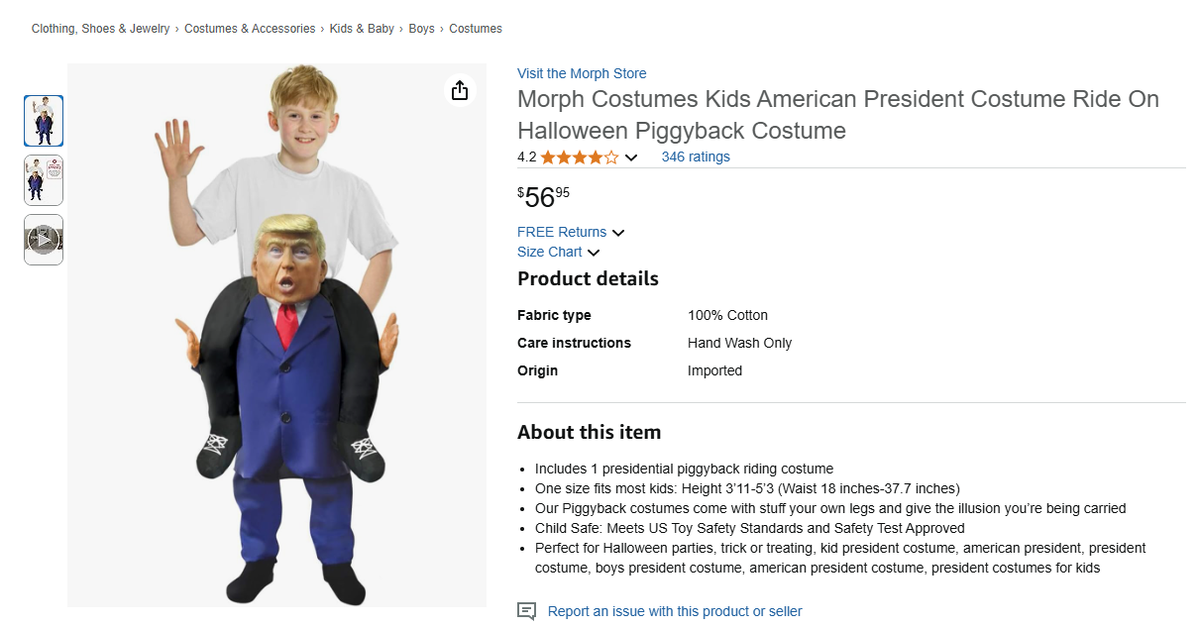
Task: Go to Clothing, Shoes & Jewelry breadcrumb
Action: (100, 29)
